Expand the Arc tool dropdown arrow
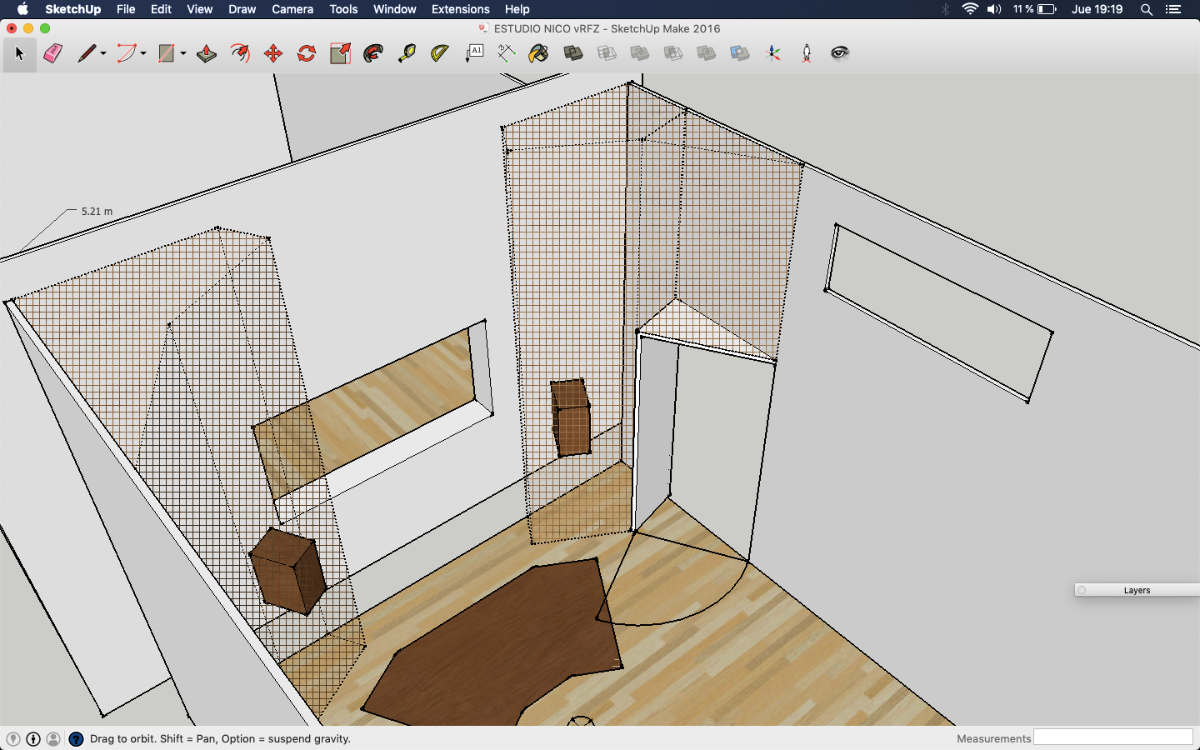 (x=143, y=54)
